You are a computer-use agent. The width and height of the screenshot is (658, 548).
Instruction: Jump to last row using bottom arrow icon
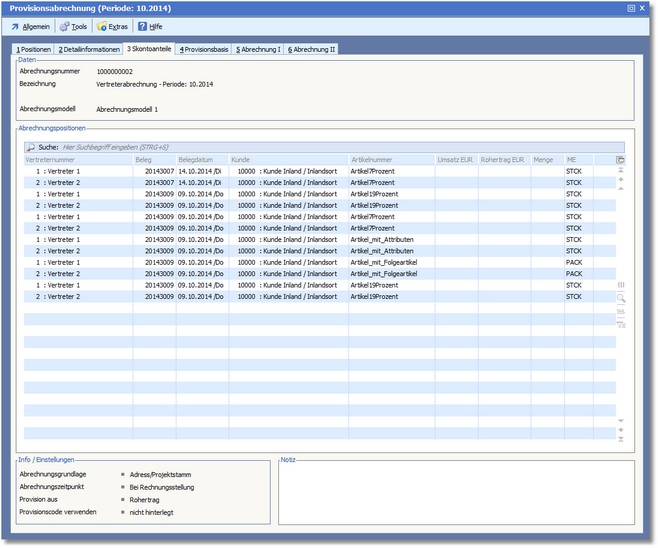pos(621,439)
